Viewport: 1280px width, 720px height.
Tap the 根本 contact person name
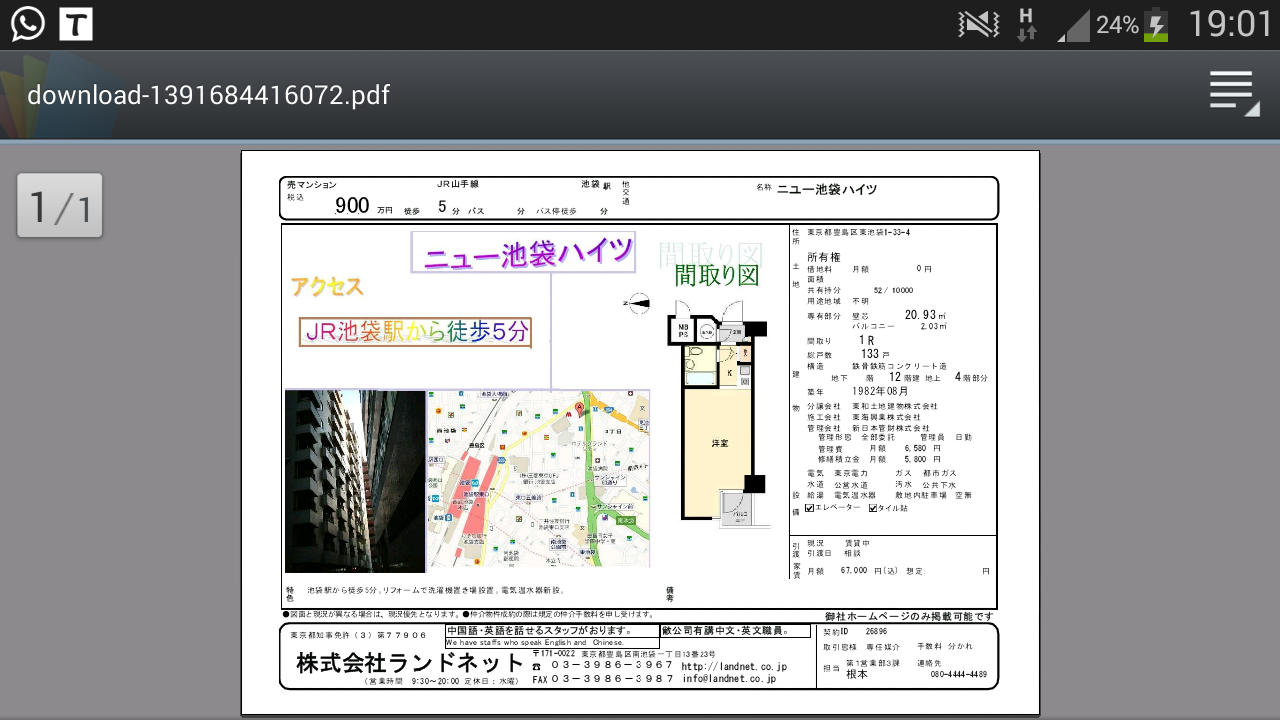coord(857,675)
